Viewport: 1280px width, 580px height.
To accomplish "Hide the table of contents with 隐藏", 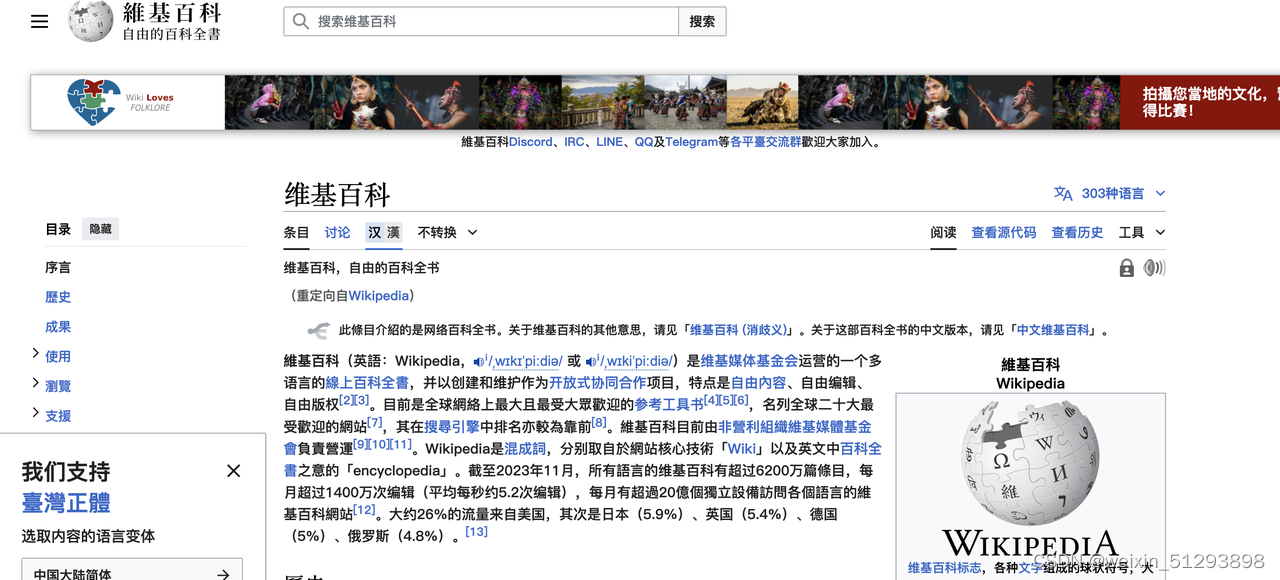I will 100,229.
